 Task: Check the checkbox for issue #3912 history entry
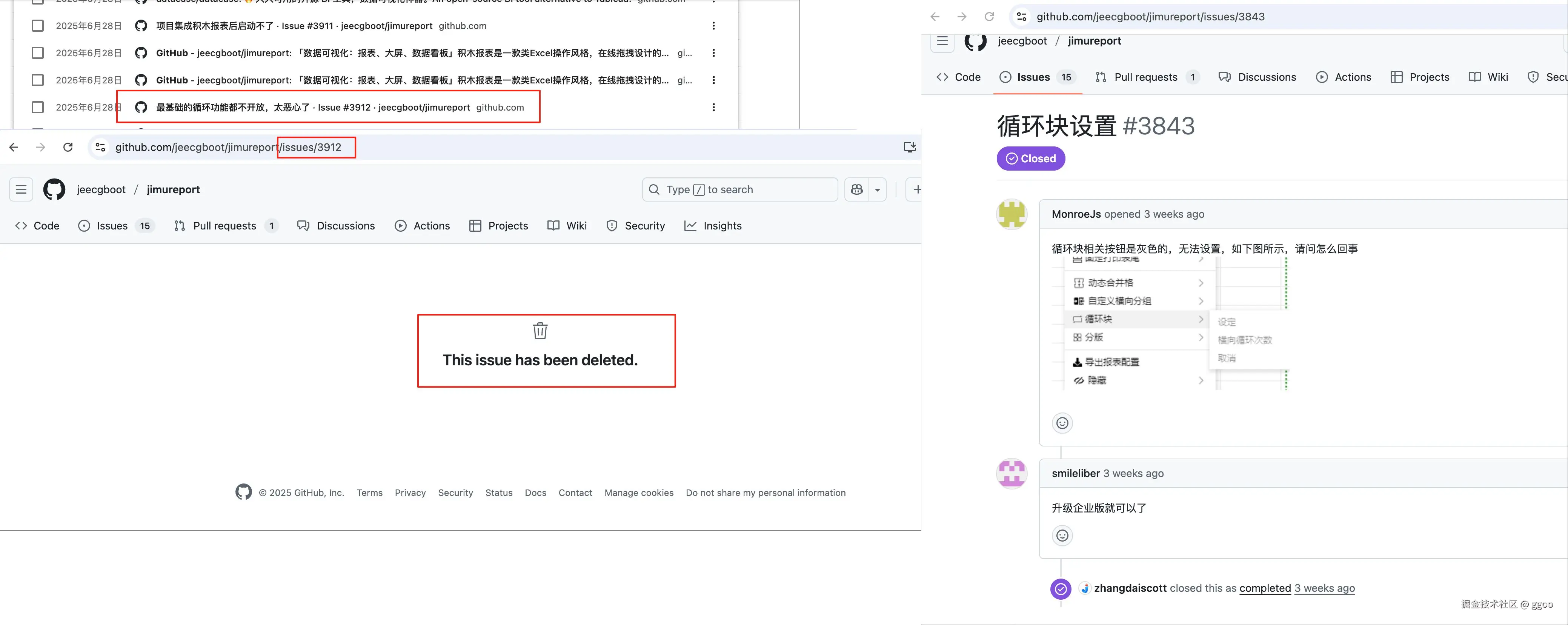coord(37,106)
